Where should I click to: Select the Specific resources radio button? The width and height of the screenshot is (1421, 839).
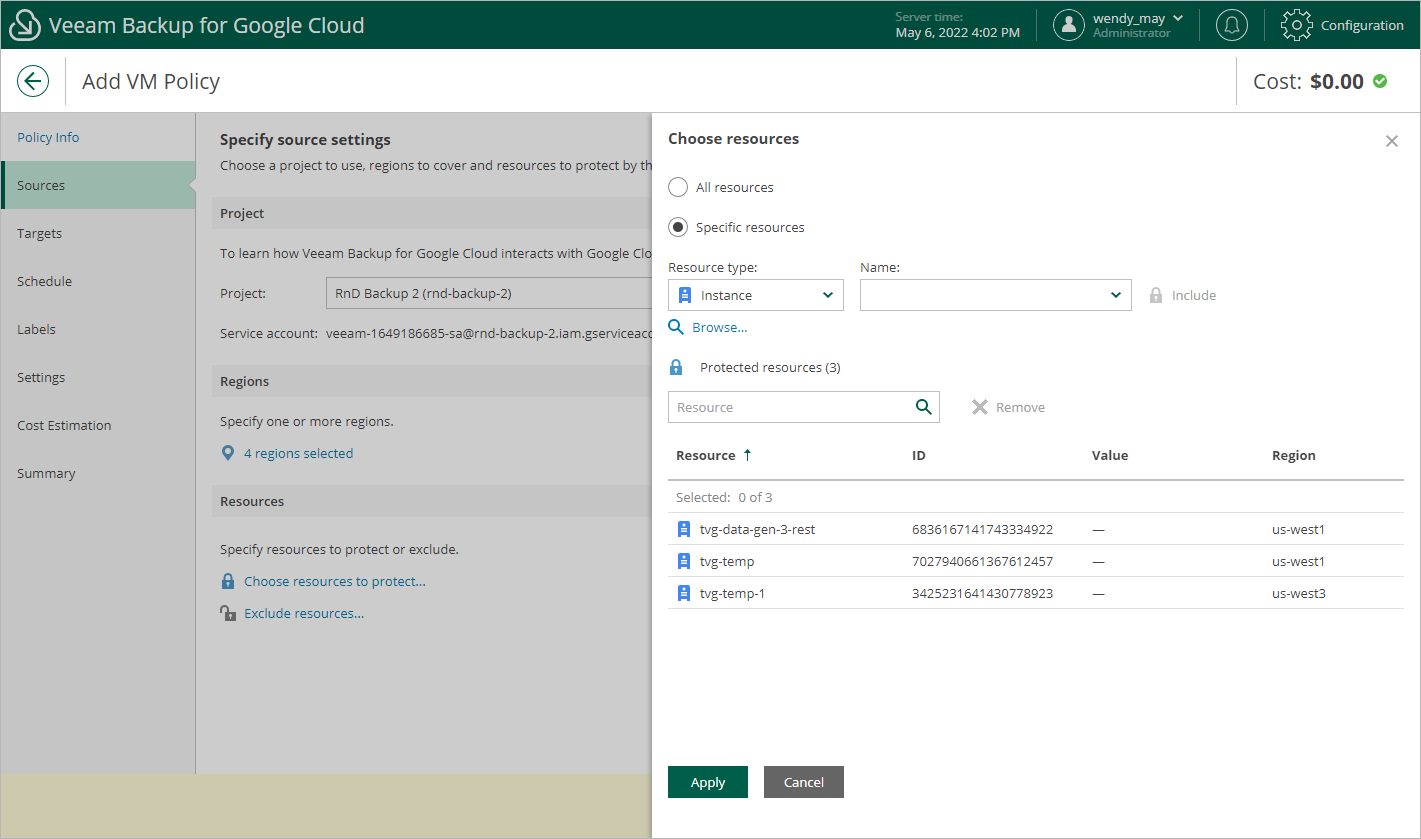(678, 227)
